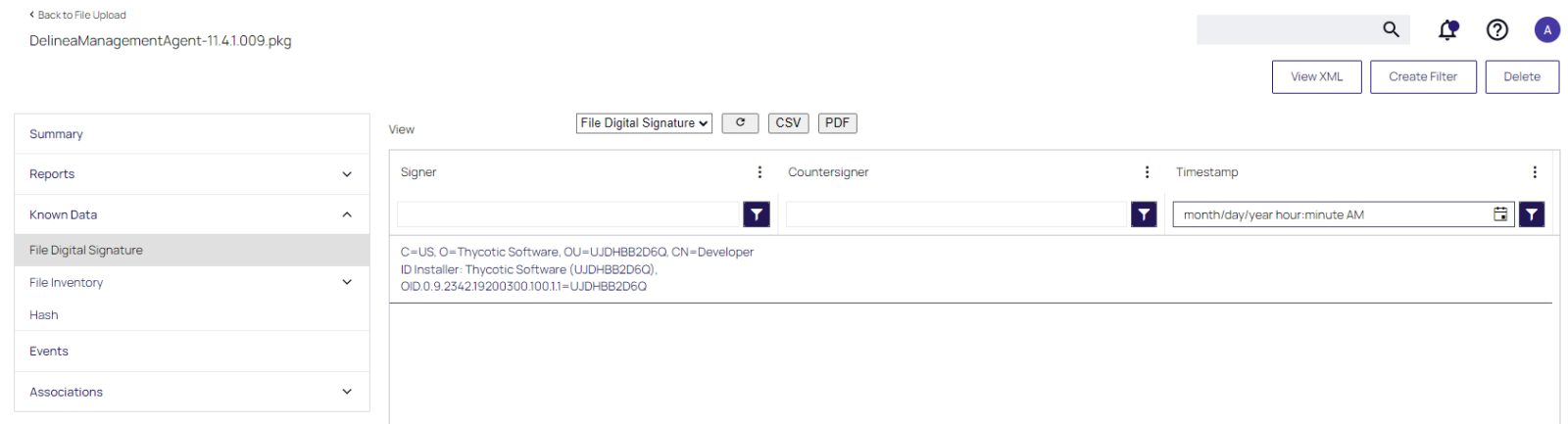Open the help question mark icon
This screenshot has height=424, width=1568.
[1496, 30]
